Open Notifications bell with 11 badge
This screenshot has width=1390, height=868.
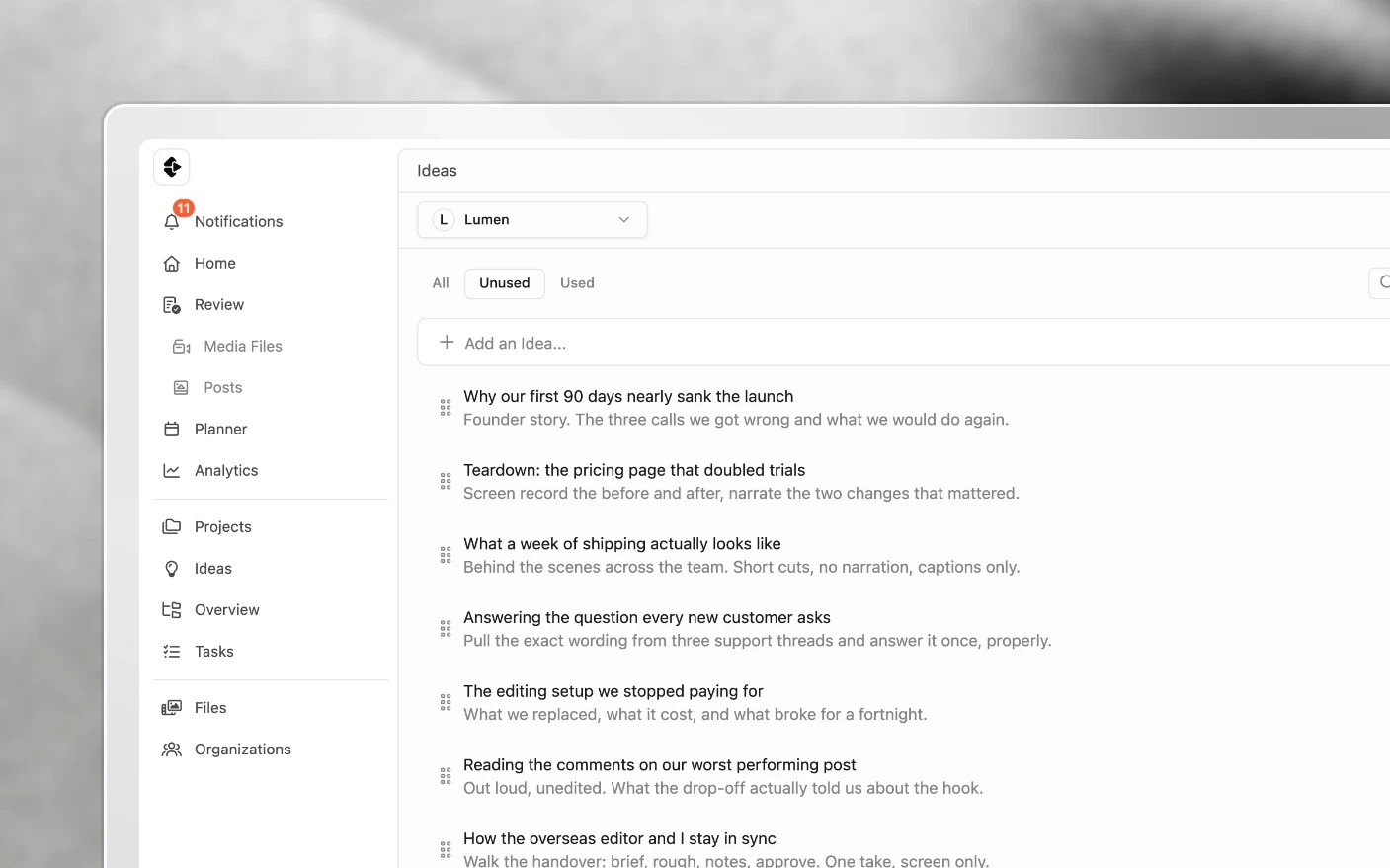pos(172,221)
